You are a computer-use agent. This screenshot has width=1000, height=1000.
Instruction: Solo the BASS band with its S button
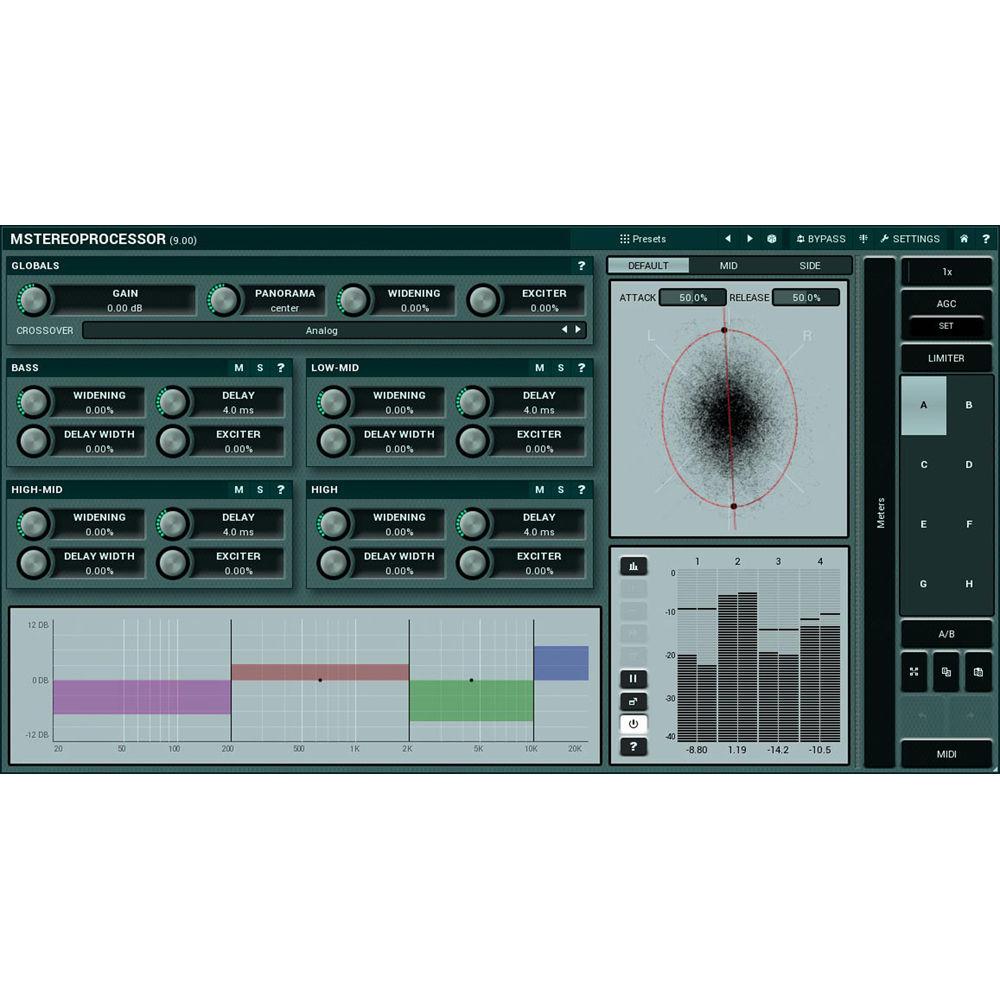tap(258, 367)
